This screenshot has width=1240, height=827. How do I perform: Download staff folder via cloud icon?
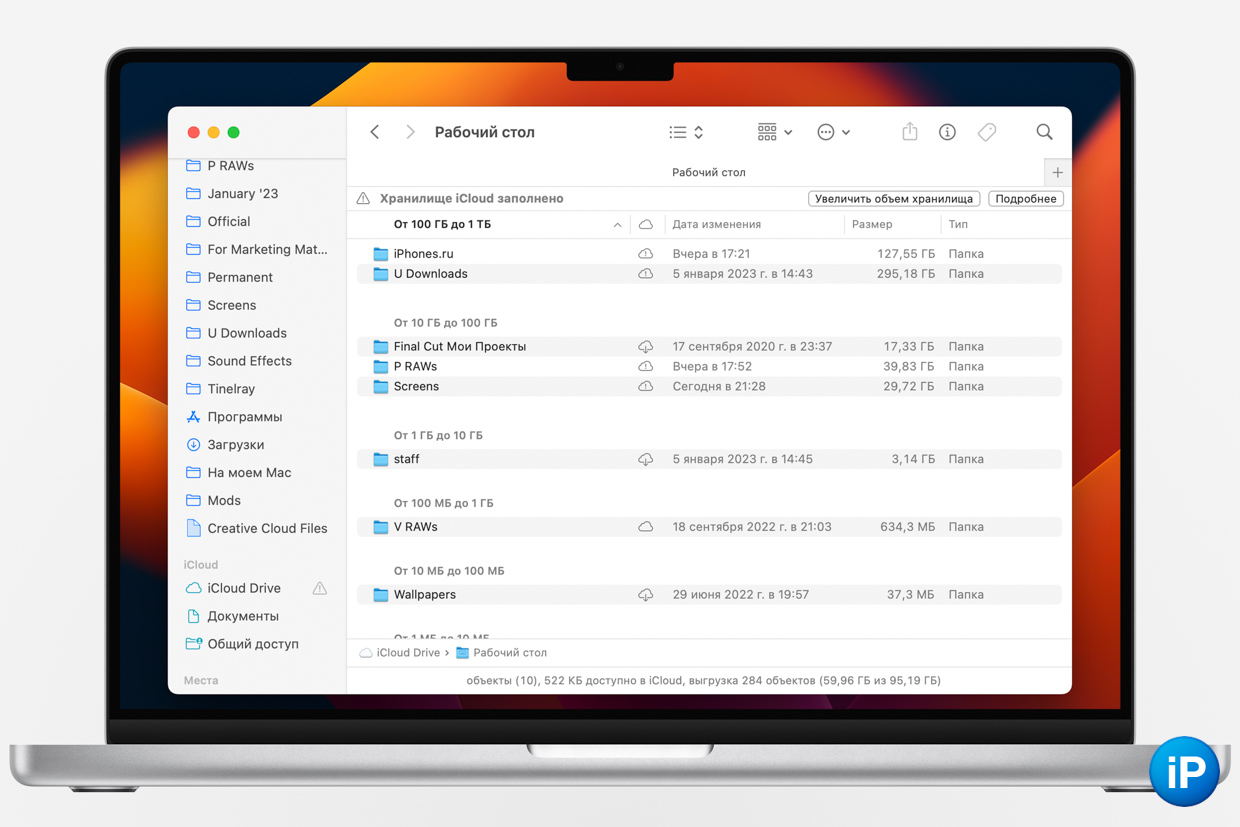coord(645,460)
